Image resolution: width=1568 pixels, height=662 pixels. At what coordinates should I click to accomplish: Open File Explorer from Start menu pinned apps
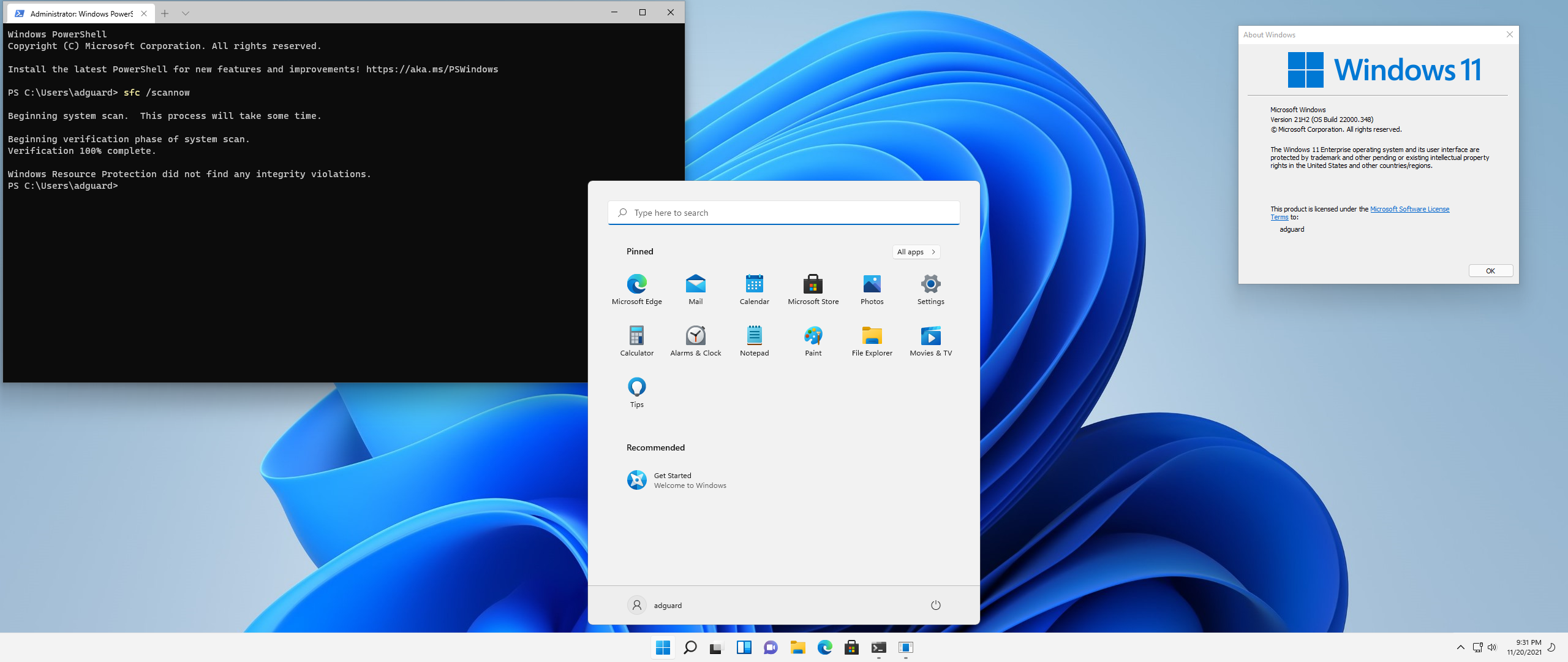[x=872, y=340]
